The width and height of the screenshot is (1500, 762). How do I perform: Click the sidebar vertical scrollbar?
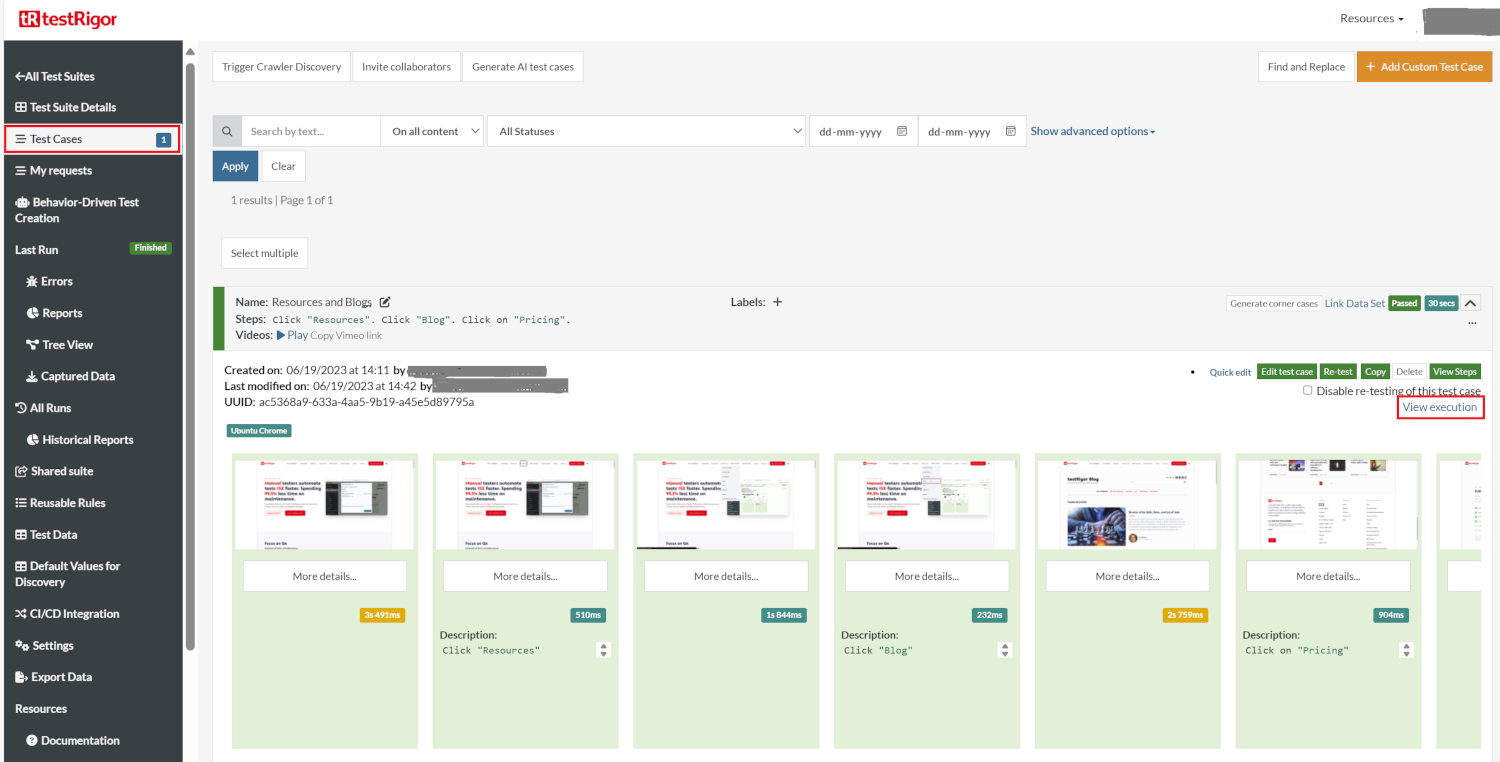coord(188,350)
